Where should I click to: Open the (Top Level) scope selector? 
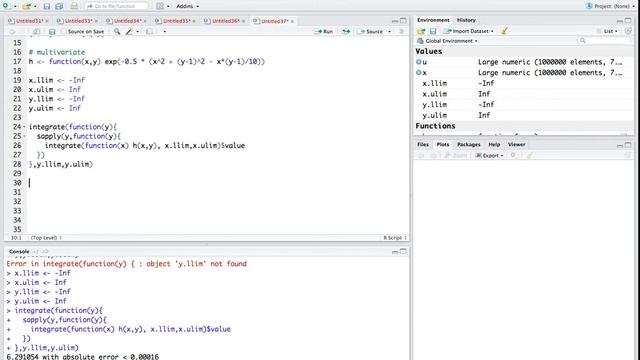pos(46,238)
